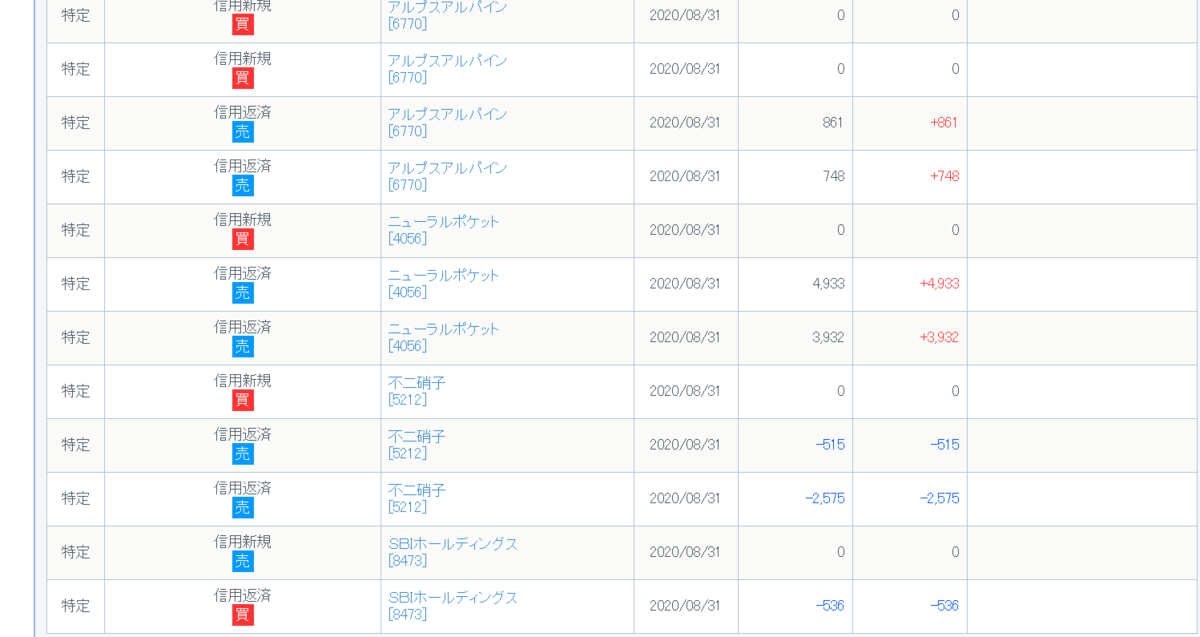Click the blue 売 badge in the −2,575 row
The width and height of the screenshot is (1200, 637).
[x=243, y=508]
